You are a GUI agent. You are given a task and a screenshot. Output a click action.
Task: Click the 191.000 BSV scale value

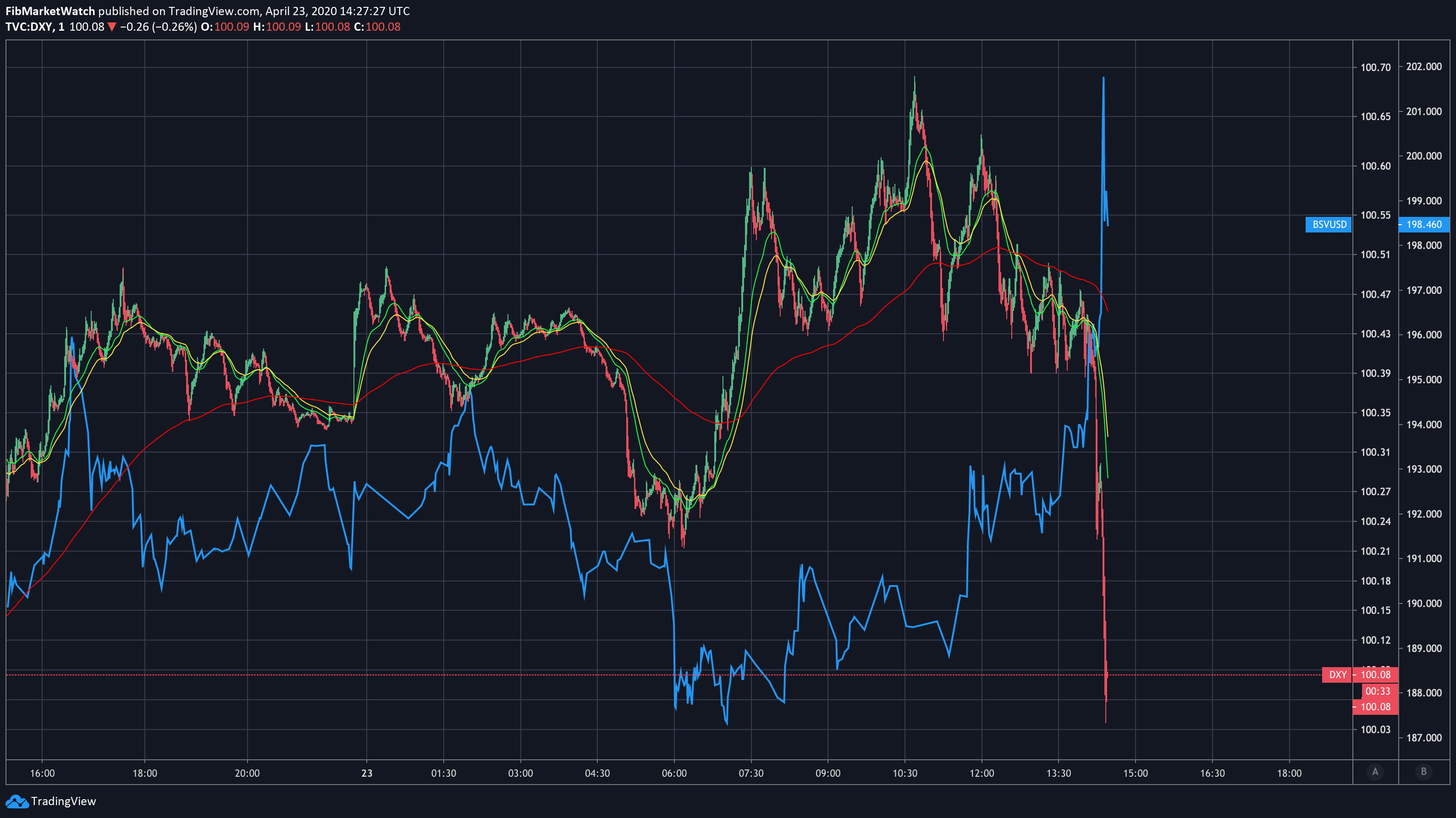1424,558
